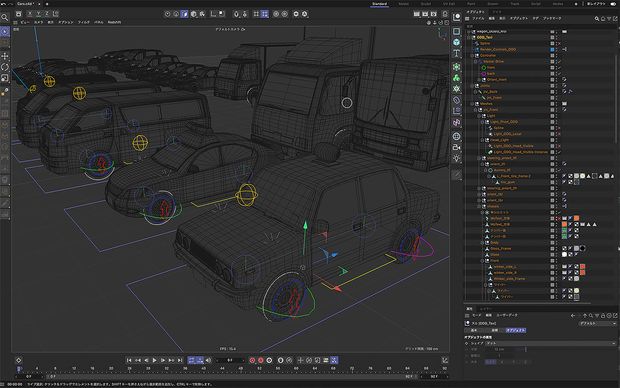Image resolution: width=620 pixels, height=388 pixels.
Task: Open the viewport Redshift menu
Action: (114, 23)
